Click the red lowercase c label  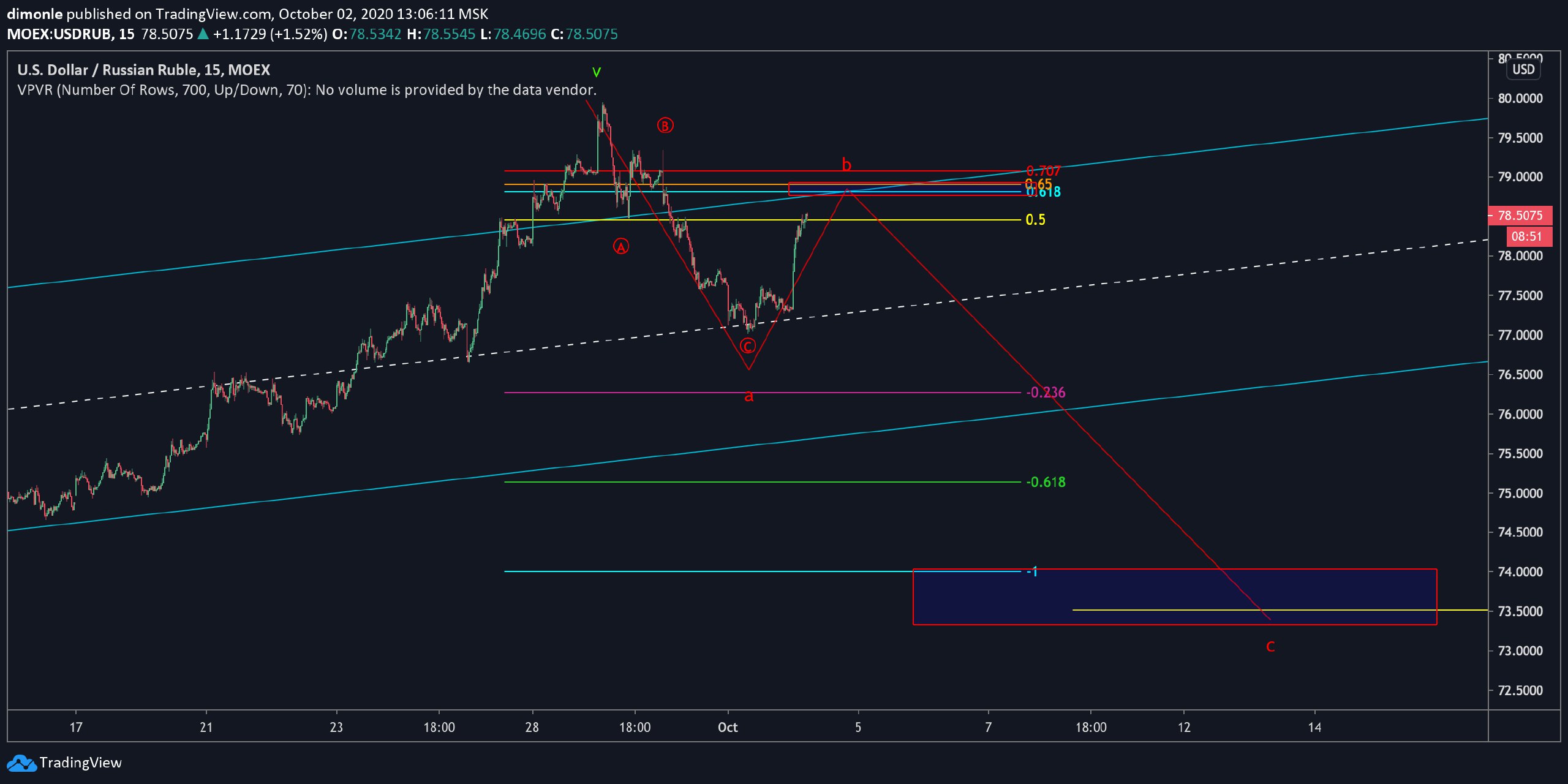1270,646
